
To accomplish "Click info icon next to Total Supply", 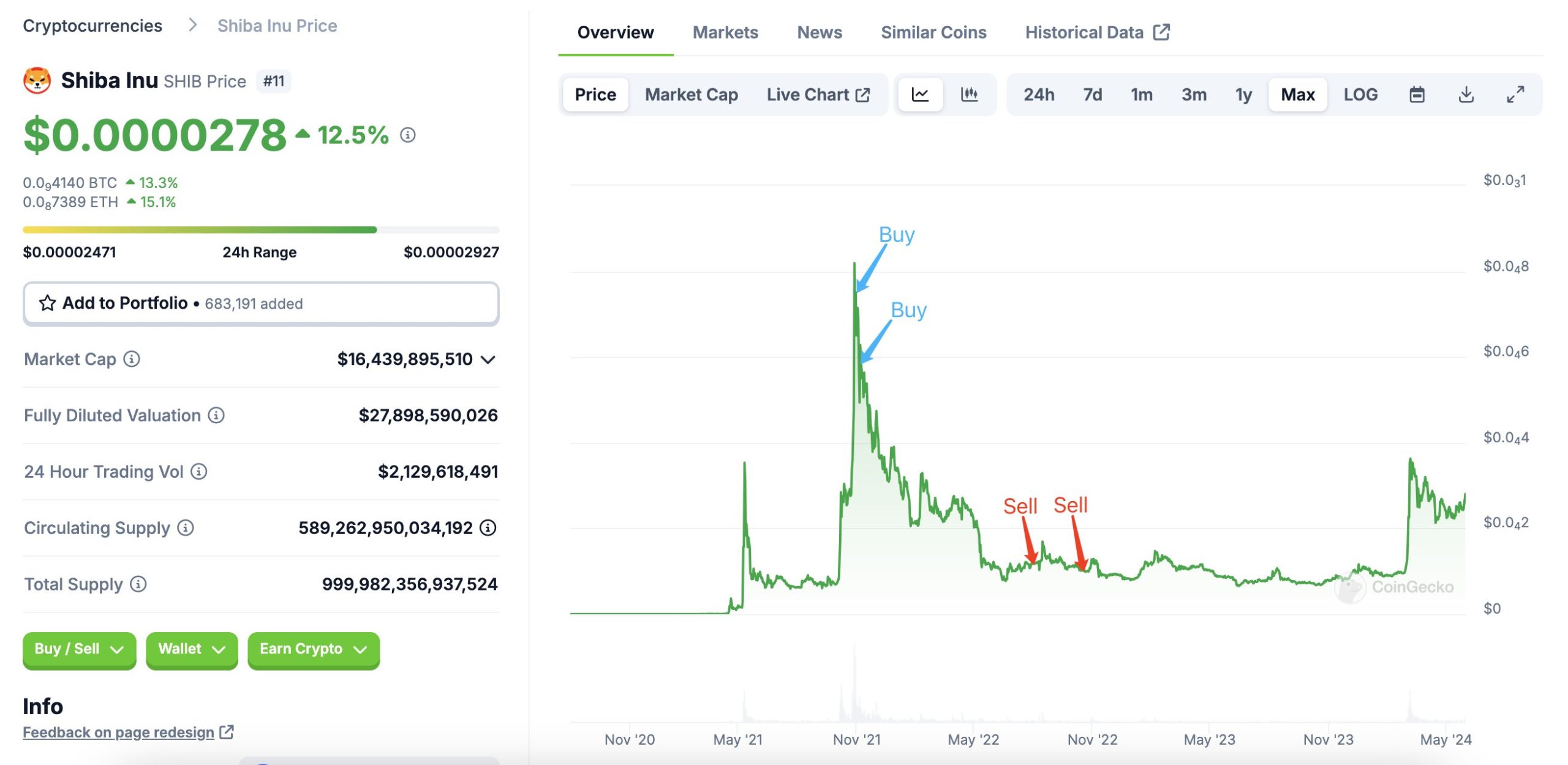I will 138,584.
